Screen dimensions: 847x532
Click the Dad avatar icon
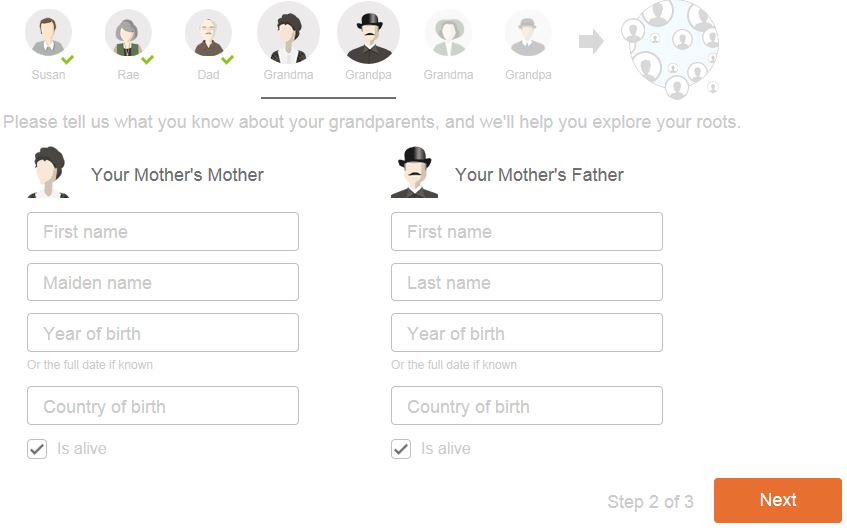click(x=208, y=34)
